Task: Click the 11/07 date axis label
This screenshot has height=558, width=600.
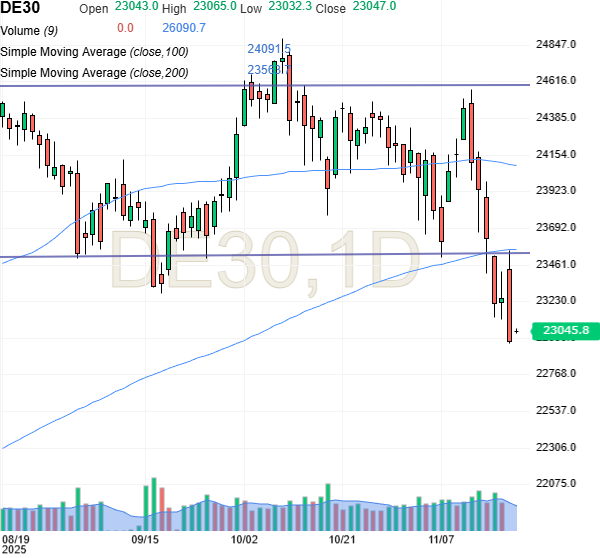Action: click(x=443, y=539)
